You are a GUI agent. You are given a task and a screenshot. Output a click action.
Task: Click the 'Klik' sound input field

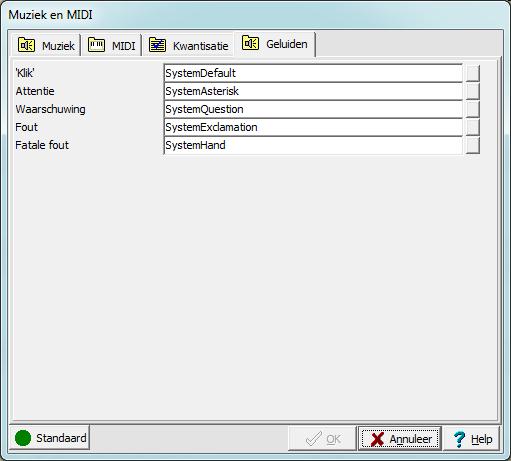point(313,73)
